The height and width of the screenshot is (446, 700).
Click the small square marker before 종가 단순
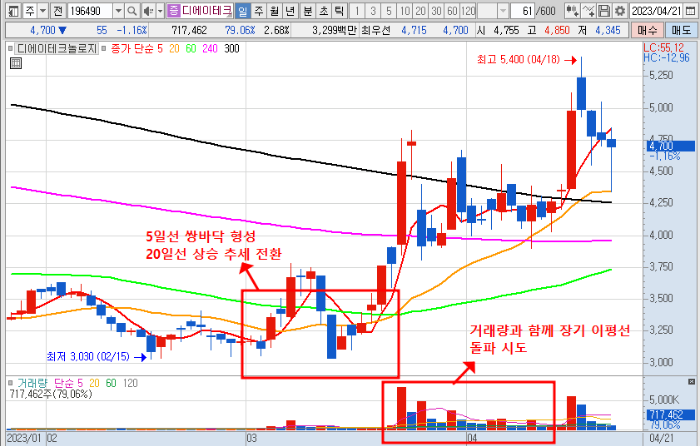tap(104, 48)
